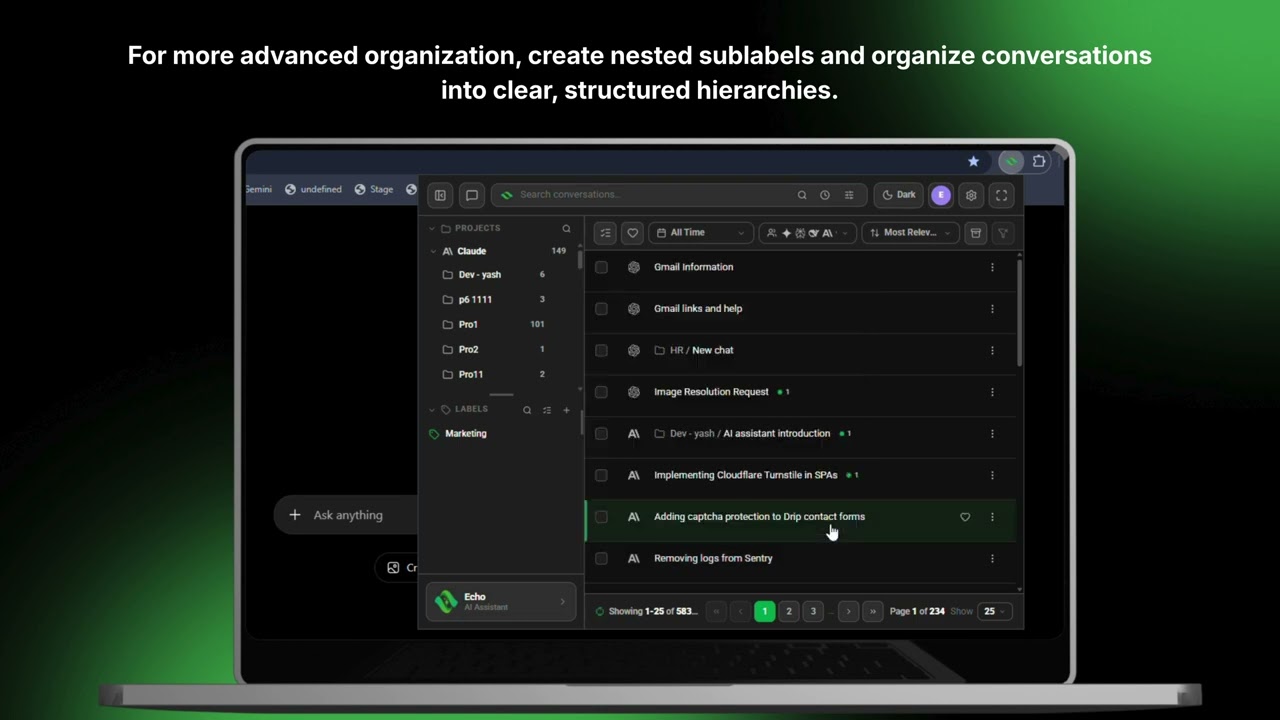The image size is (1280, 720).
Task: Favorite the Adding captcha protection conversation
Action: pos(965,517)
